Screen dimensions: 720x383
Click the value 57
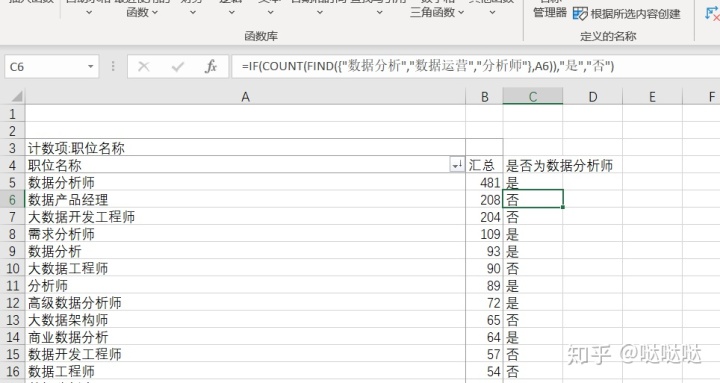click(x=494, y=355)
